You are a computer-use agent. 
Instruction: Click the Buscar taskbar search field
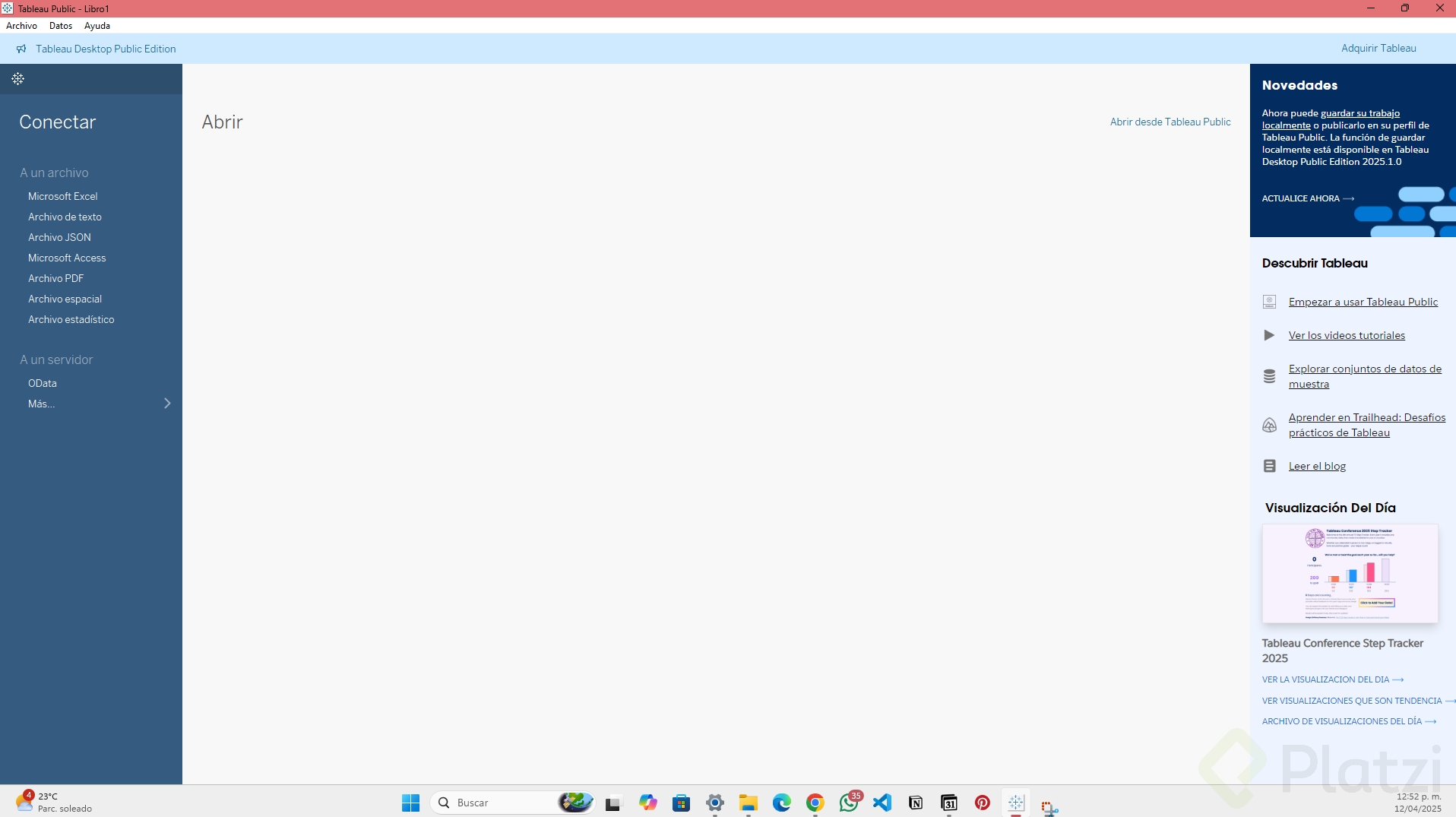pos(511,803)
